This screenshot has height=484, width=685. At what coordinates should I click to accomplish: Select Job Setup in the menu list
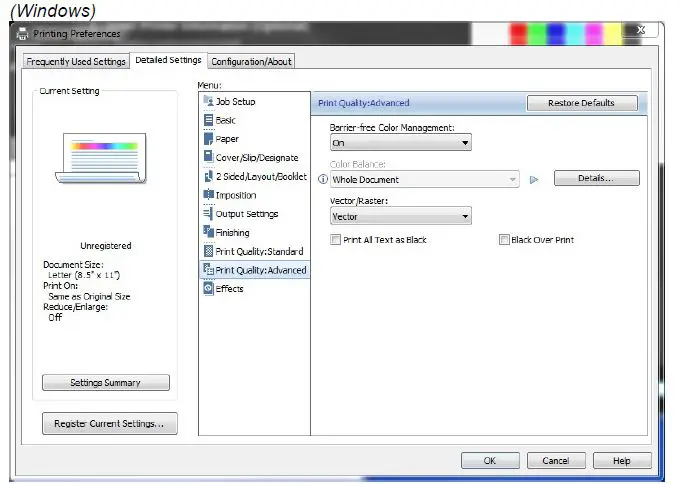pos(255,101)
